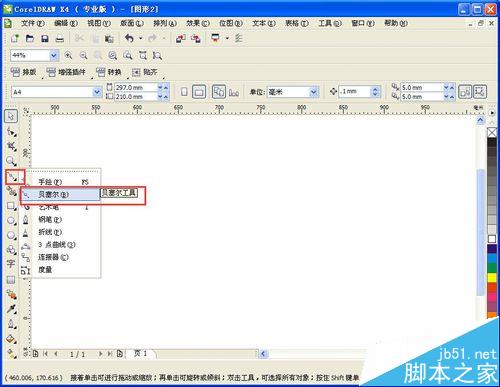Select the Pick tool in the toolbox
Viewport: 500px width, 387px height.
click(11, 116)
